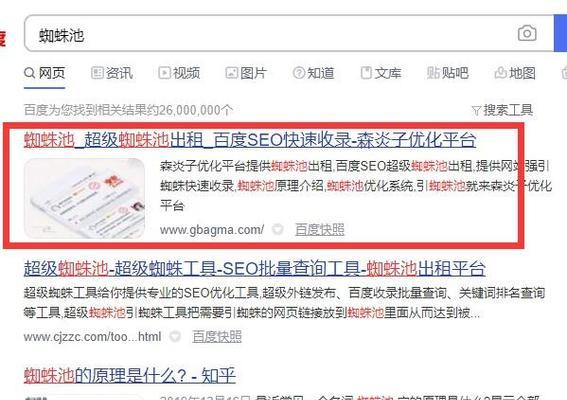The image size is (567, 400).
Task: Click the blue Baidu search button
Action: 560,34
